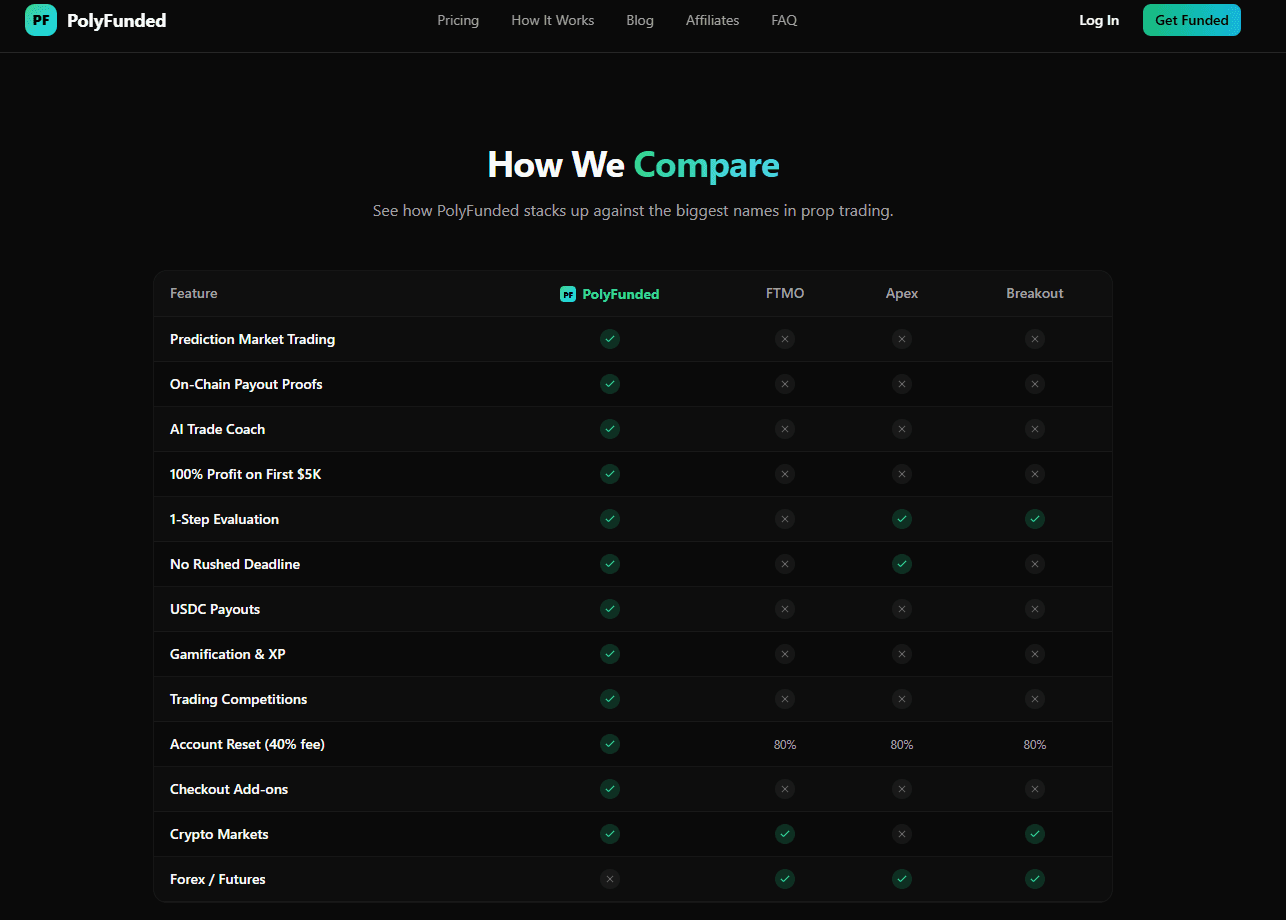1286x920 pixels.
Task: Click FTMO's cross icon for AI Trade Coach
Action: click(785, 429)
